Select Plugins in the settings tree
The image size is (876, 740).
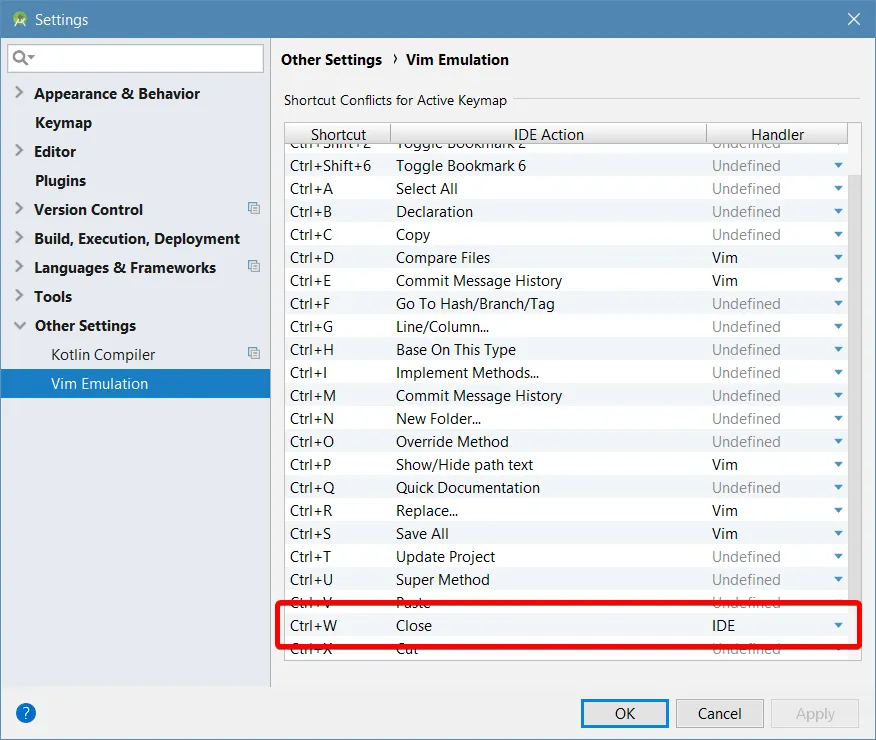tap(60, 181)
